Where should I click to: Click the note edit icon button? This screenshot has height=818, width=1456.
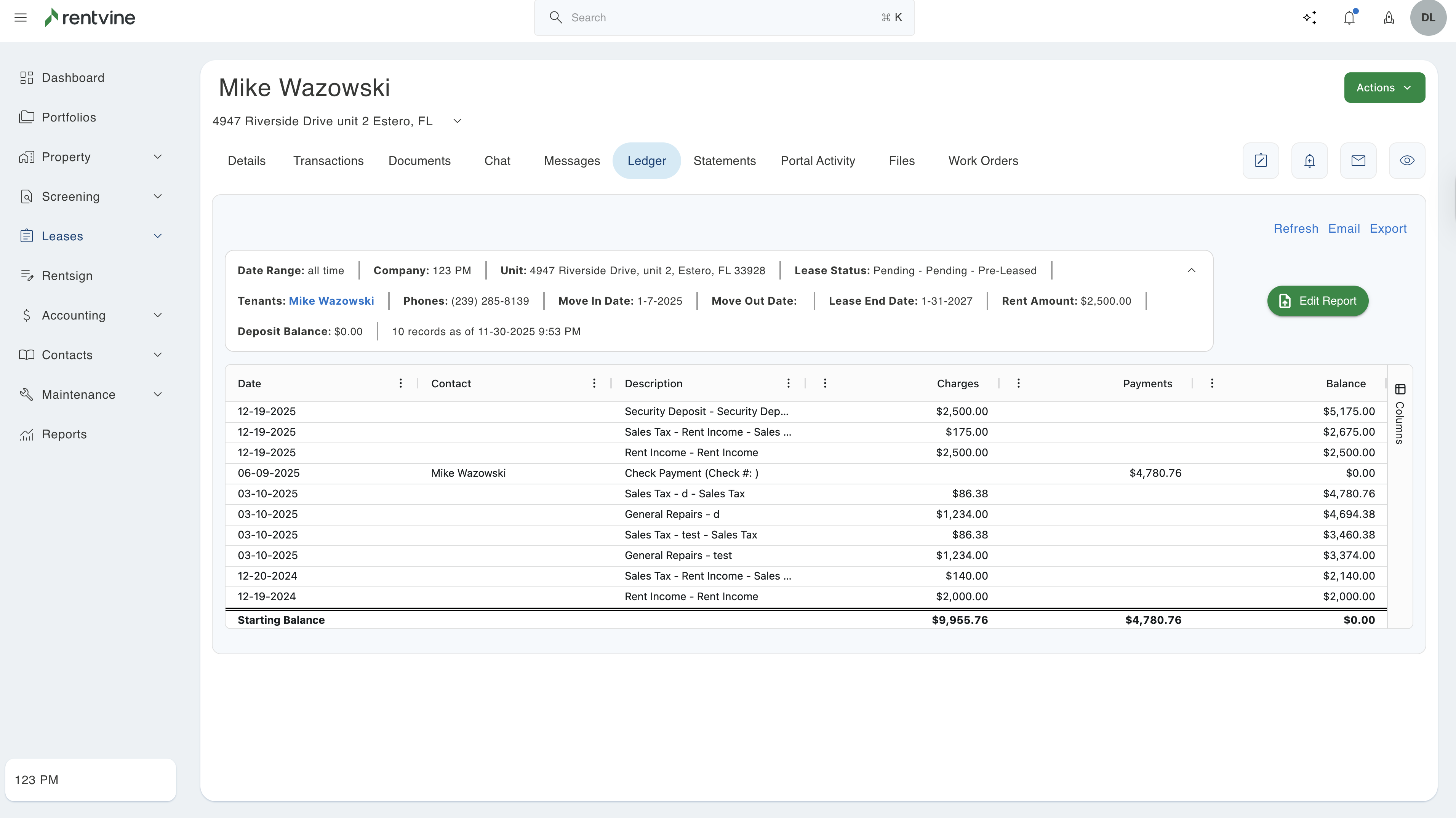point(1261,161)
